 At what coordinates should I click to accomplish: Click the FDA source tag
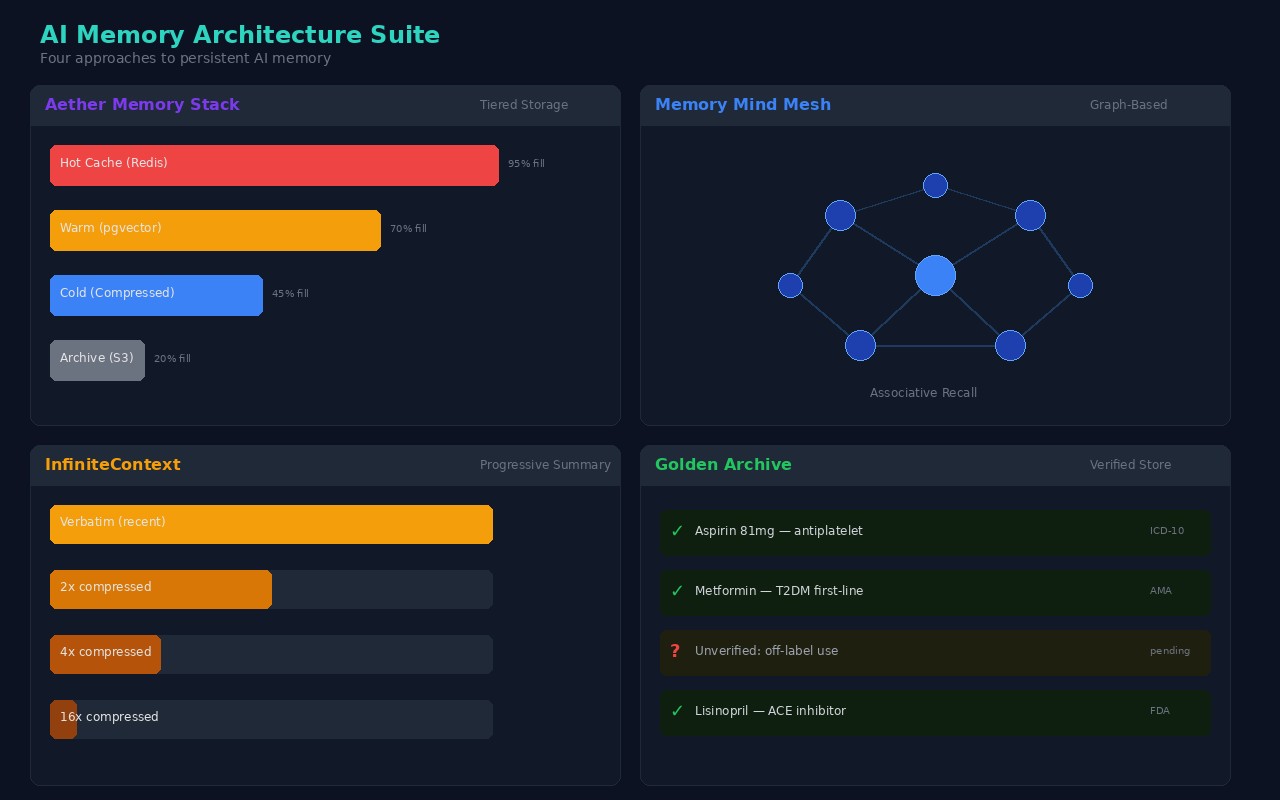1160,711
